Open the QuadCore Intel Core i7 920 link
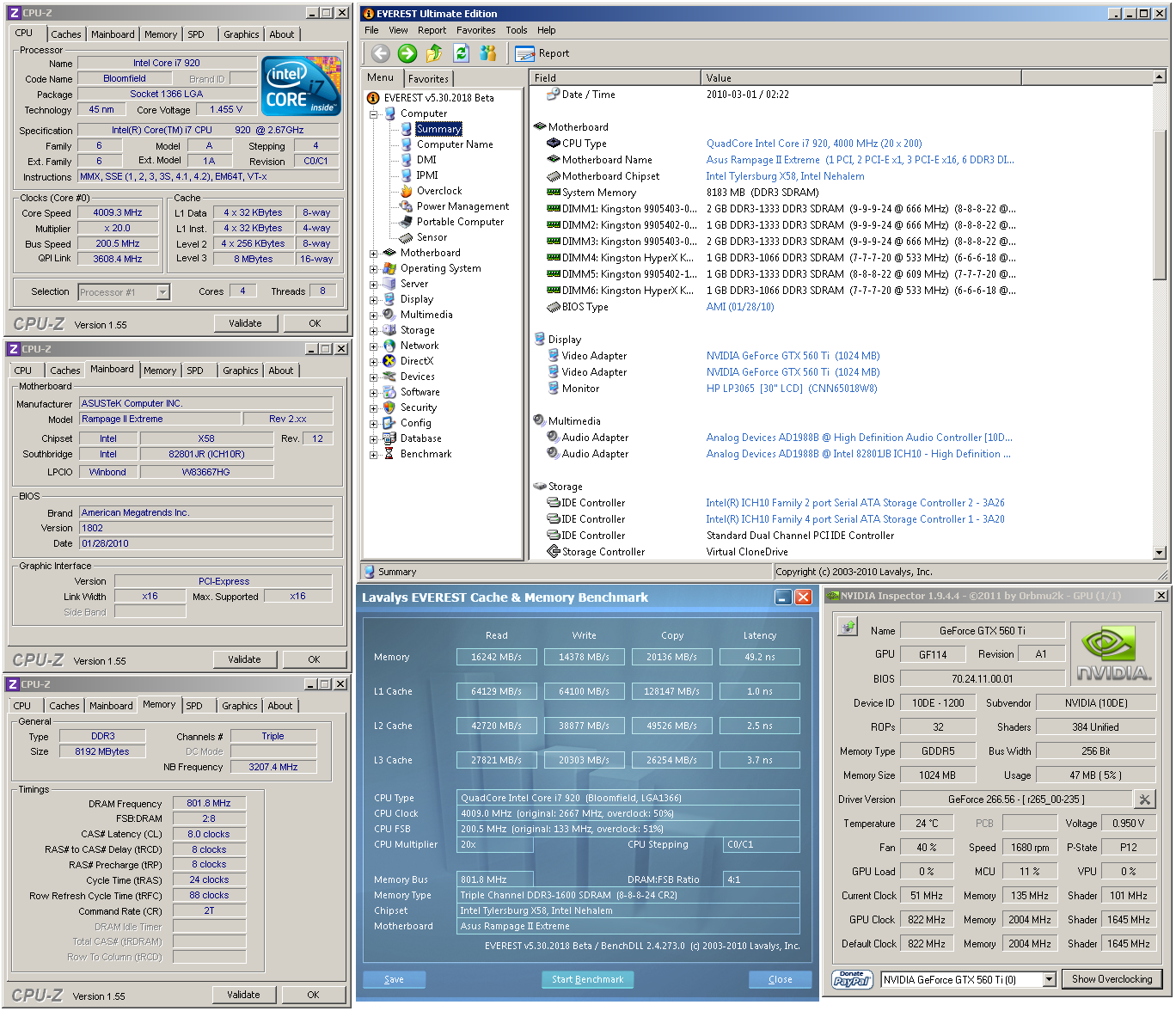1176x1011 pixels. [x=814, y=144]
